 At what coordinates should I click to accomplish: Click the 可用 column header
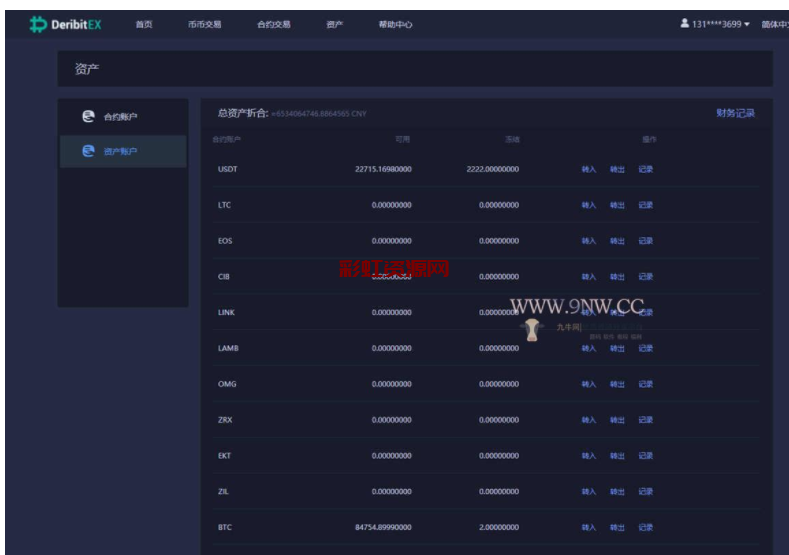(x=402, y=139)
